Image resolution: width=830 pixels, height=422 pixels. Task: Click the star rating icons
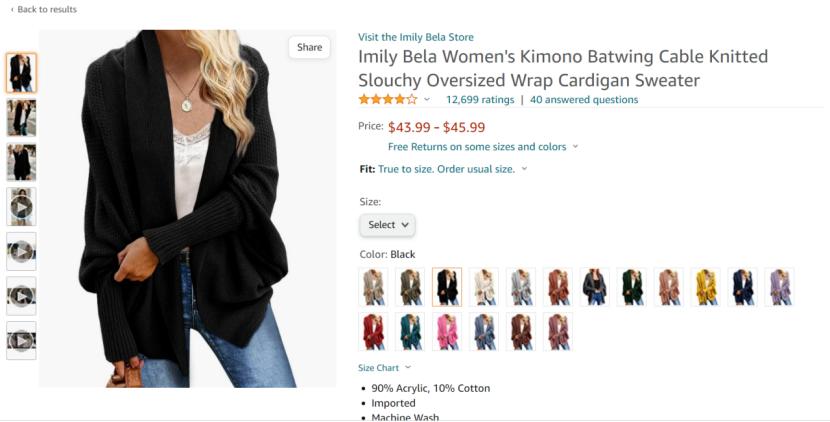[388, 100]
